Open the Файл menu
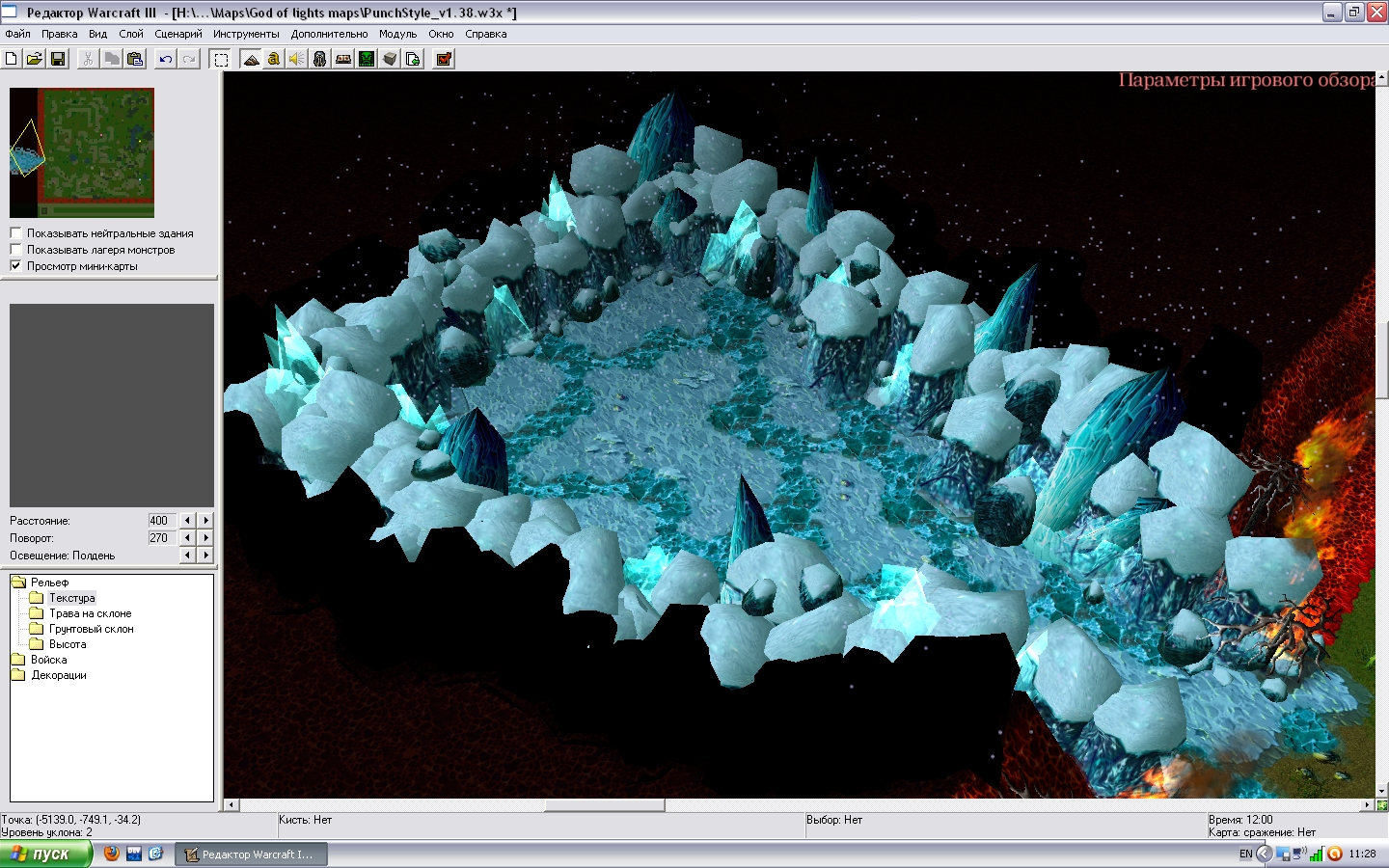Screen dimensions: 1389x868 click(17, 34)
